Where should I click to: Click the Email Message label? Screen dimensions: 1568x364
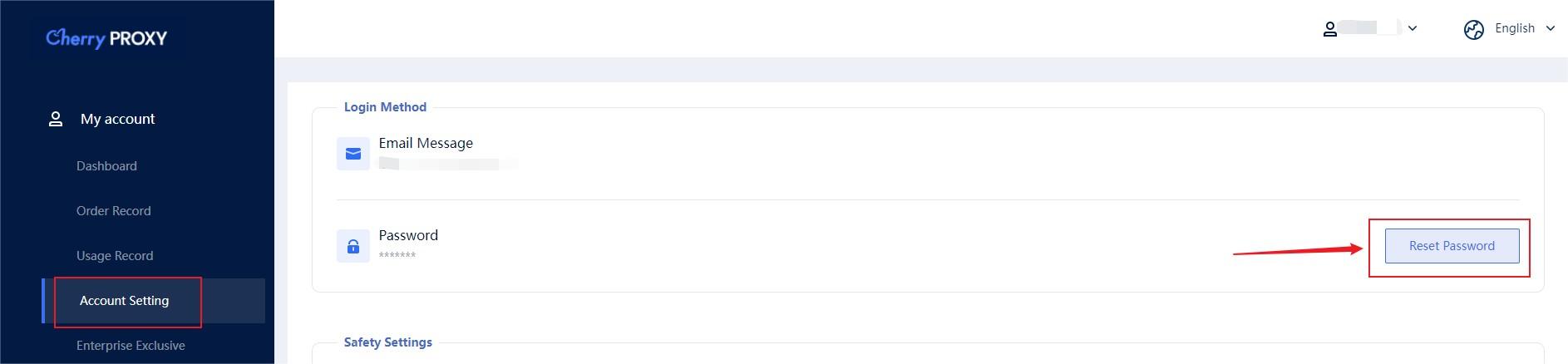426,143
